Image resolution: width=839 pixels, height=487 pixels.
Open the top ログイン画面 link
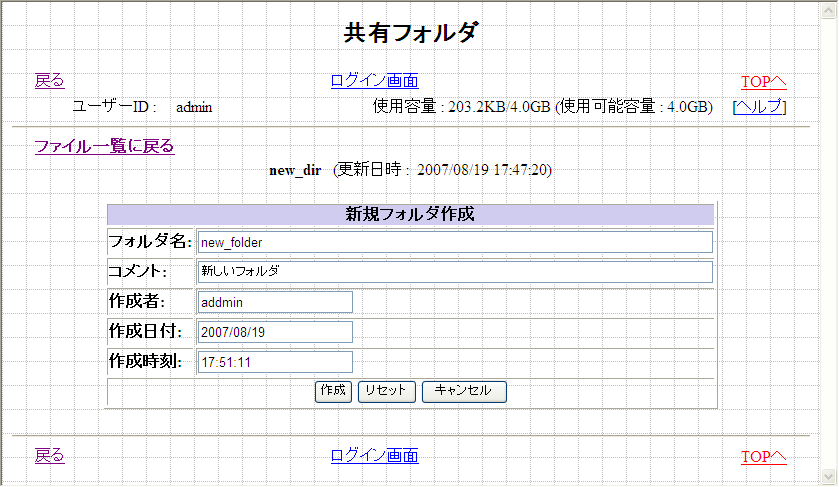(374, 81)
